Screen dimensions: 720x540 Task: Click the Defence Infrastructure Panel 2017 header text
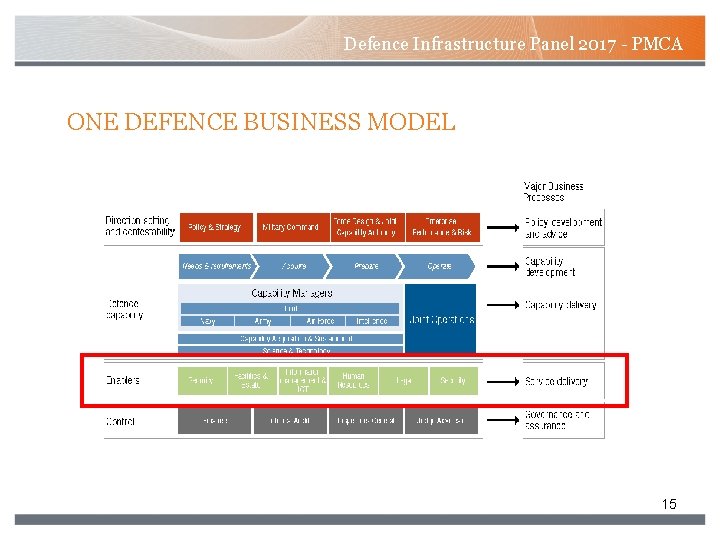point(513,44)
